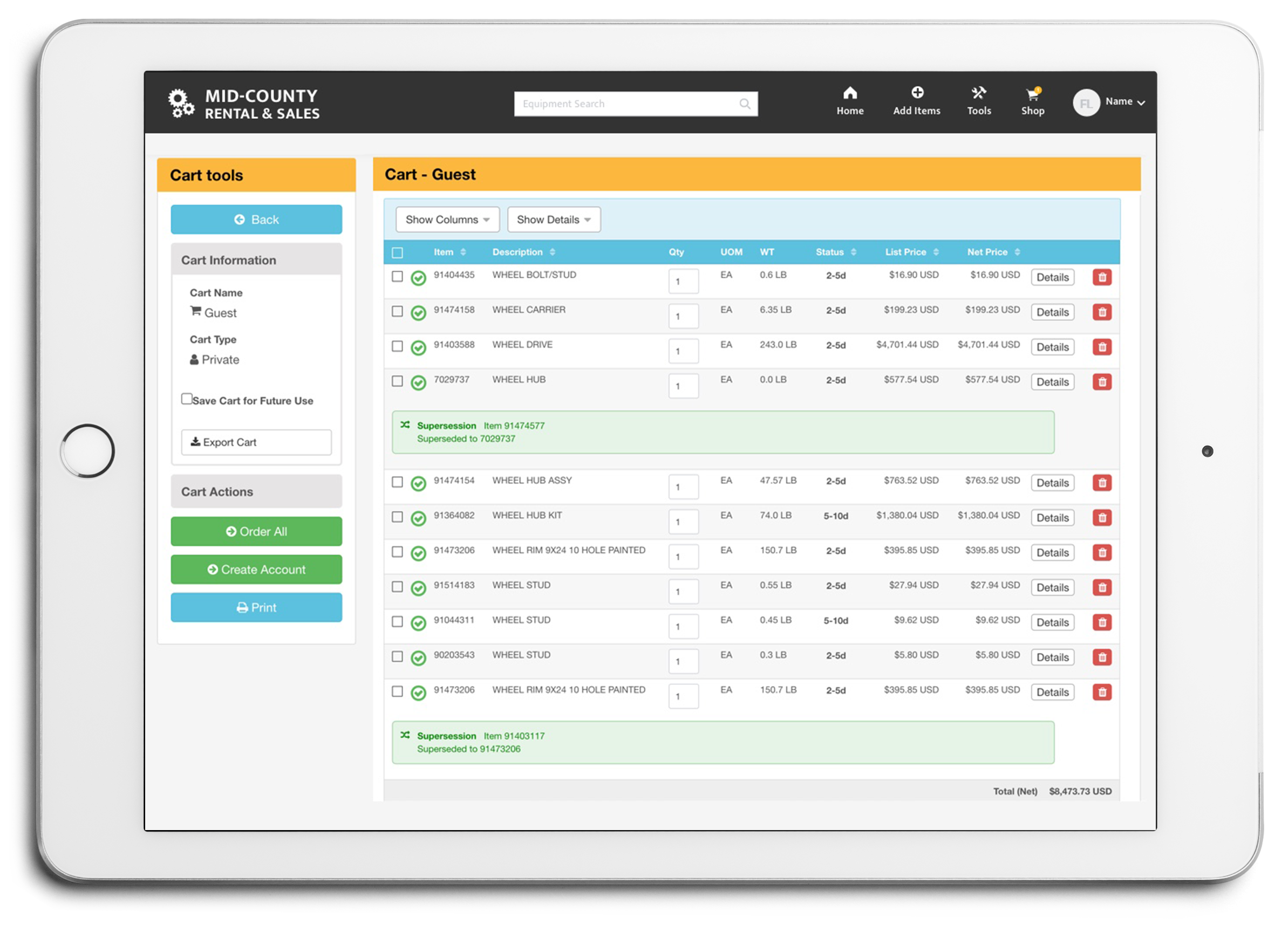Screen dimensions: 1288x925
Task: Click the supersession shuffle icon for Item 91474577
Action: click(405, 425)
